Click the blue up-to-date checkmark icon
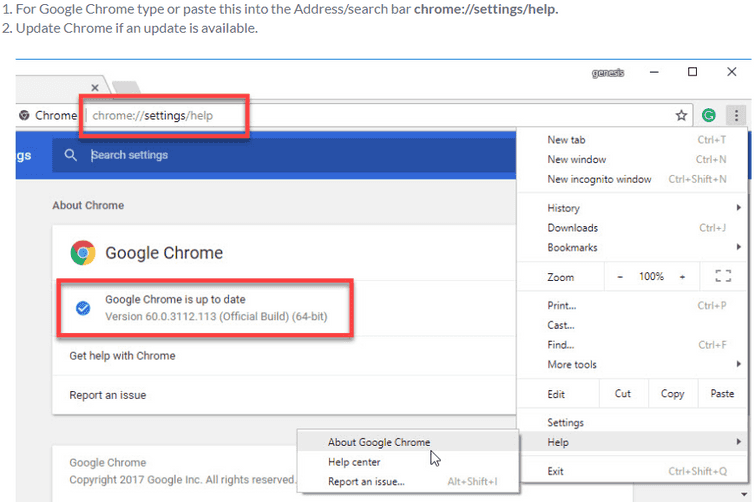The width and height of the screenshot is (755, 502). (x=84, y=308)
